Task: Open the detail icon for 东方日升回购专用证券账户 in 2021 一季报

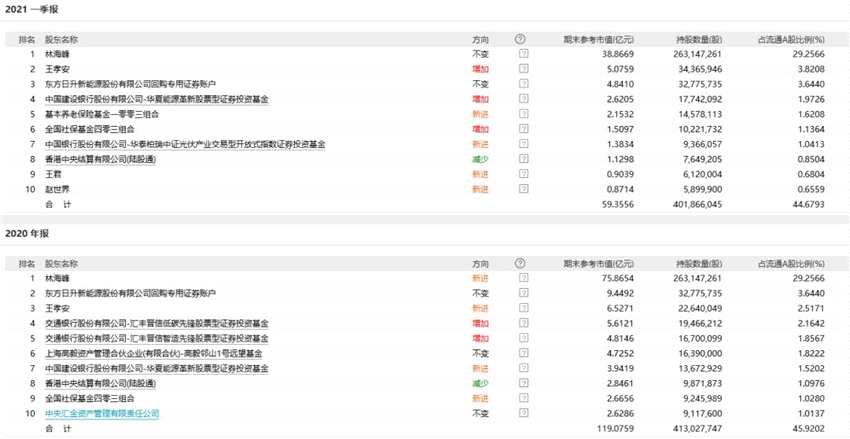Action: point(523,84)
